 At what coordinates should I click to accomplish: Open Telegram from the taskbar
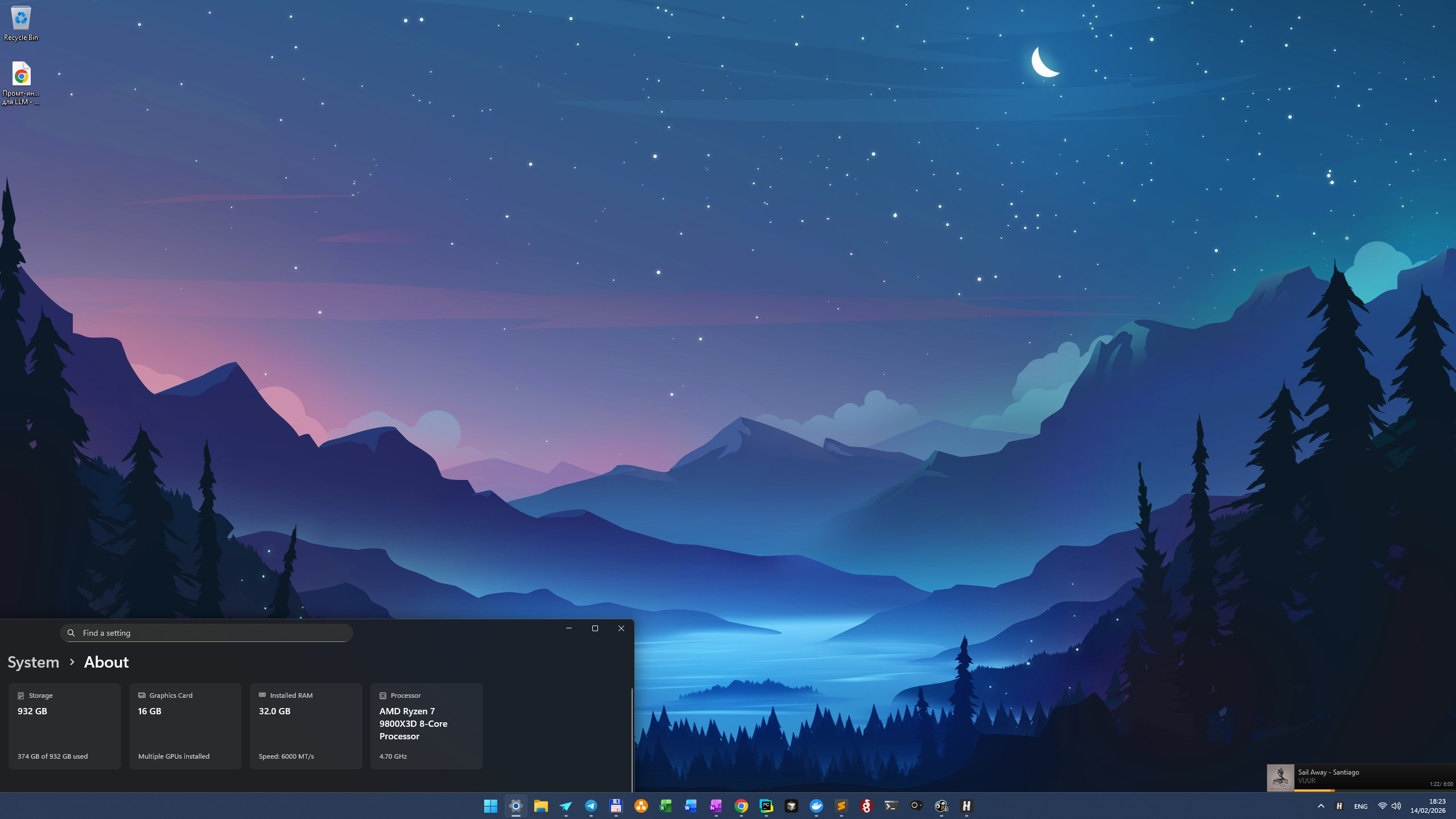coord(591,806)
